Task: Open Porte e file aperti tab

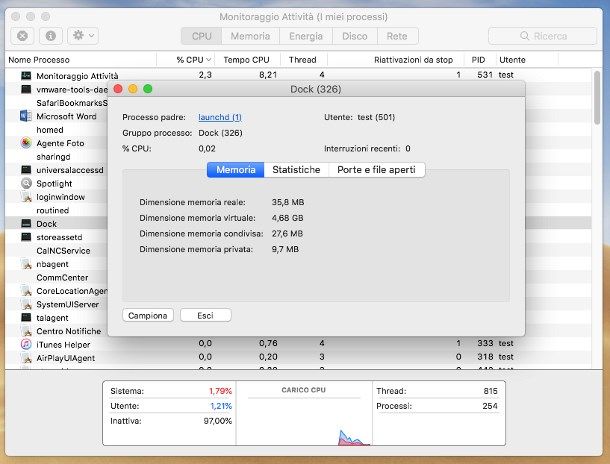Action: click(x=377, y=170)
